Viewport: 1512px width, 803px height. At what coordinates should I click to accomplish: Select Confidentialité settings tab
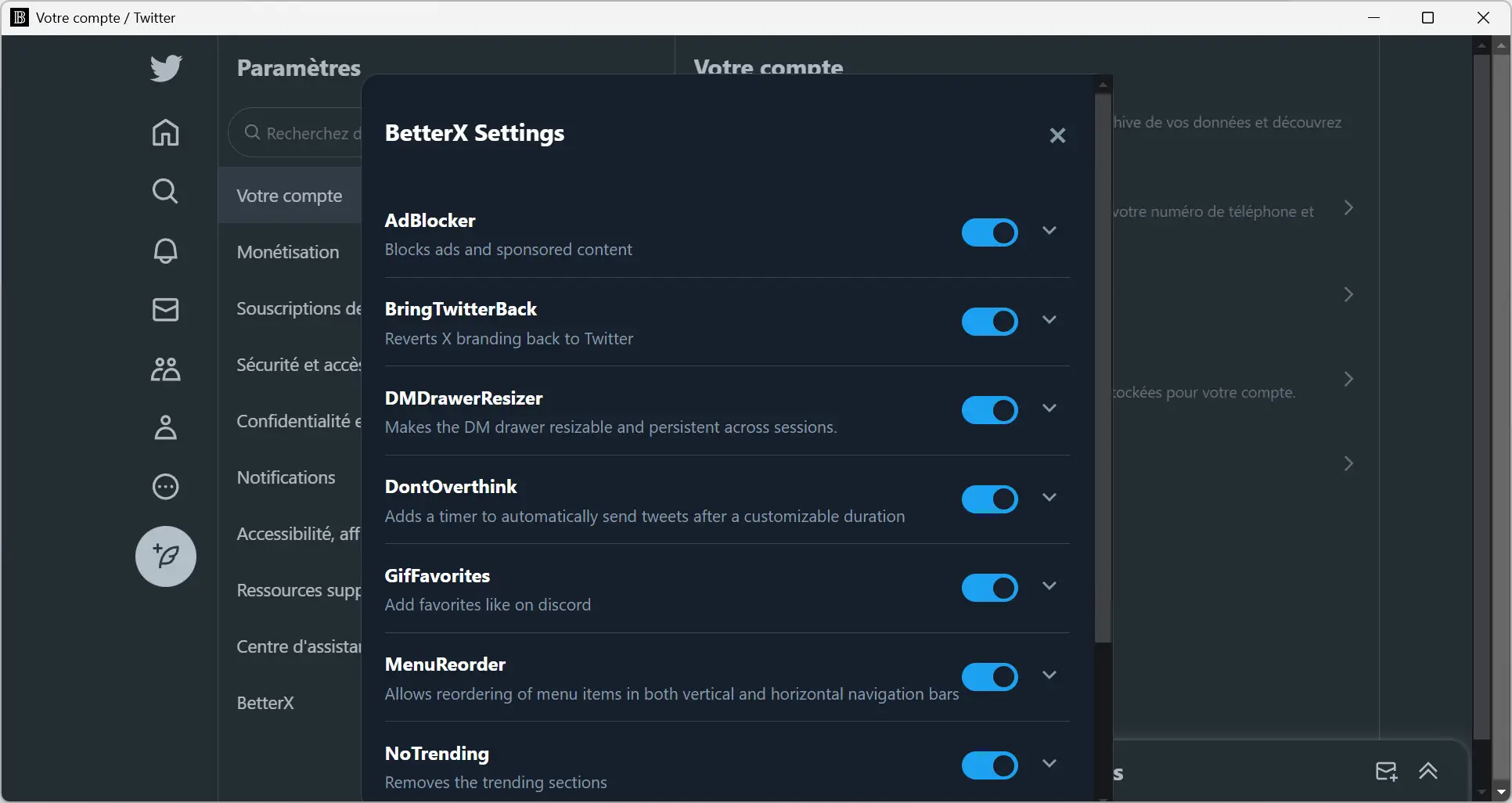pyautogui.click(x=290, y=421)
